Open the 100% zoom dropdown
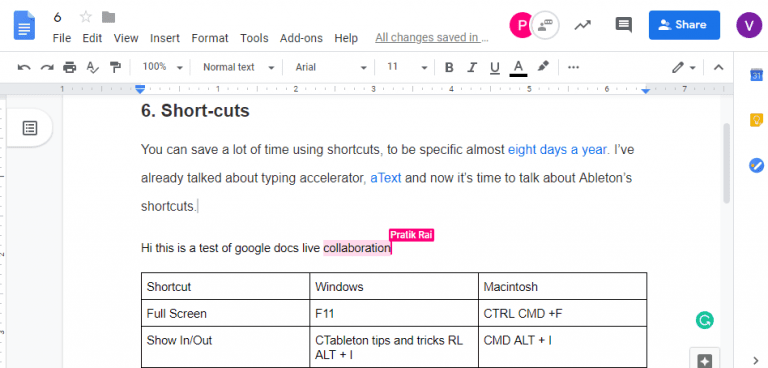768x368 pixels. click(x=162, y=67)
